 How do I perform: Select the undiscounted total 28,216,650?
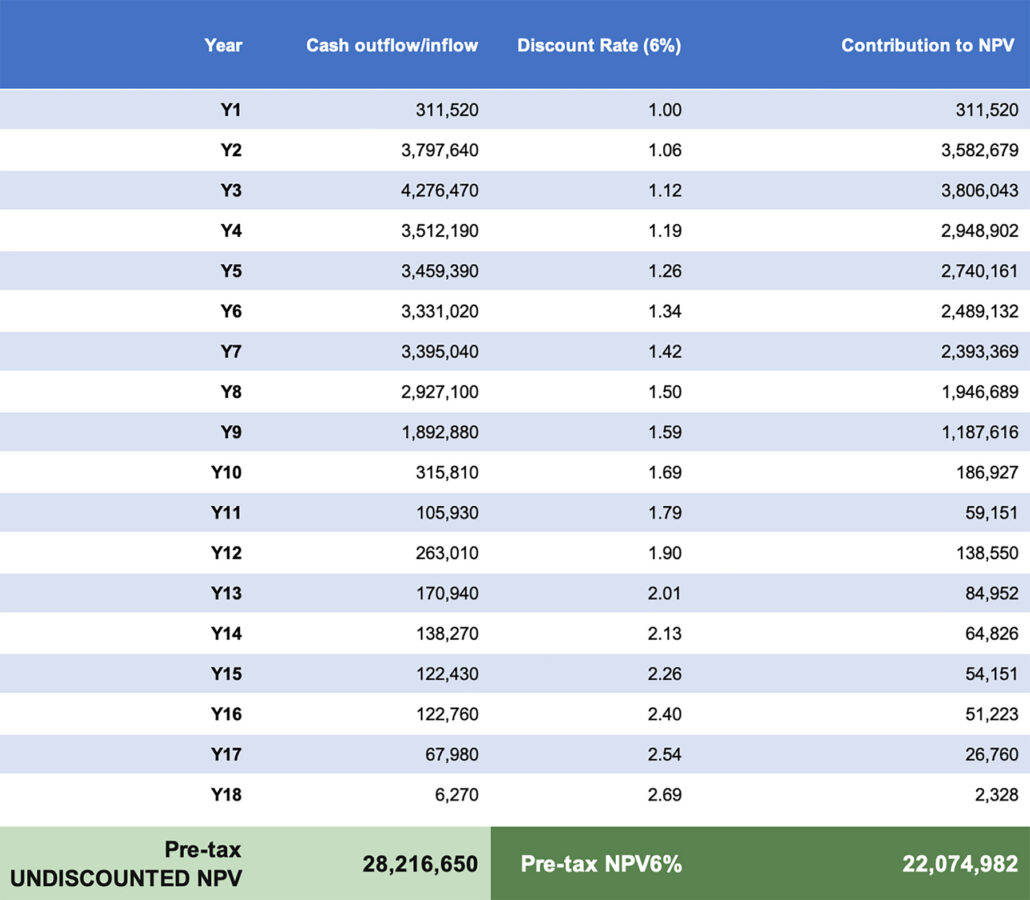point(420,864)
